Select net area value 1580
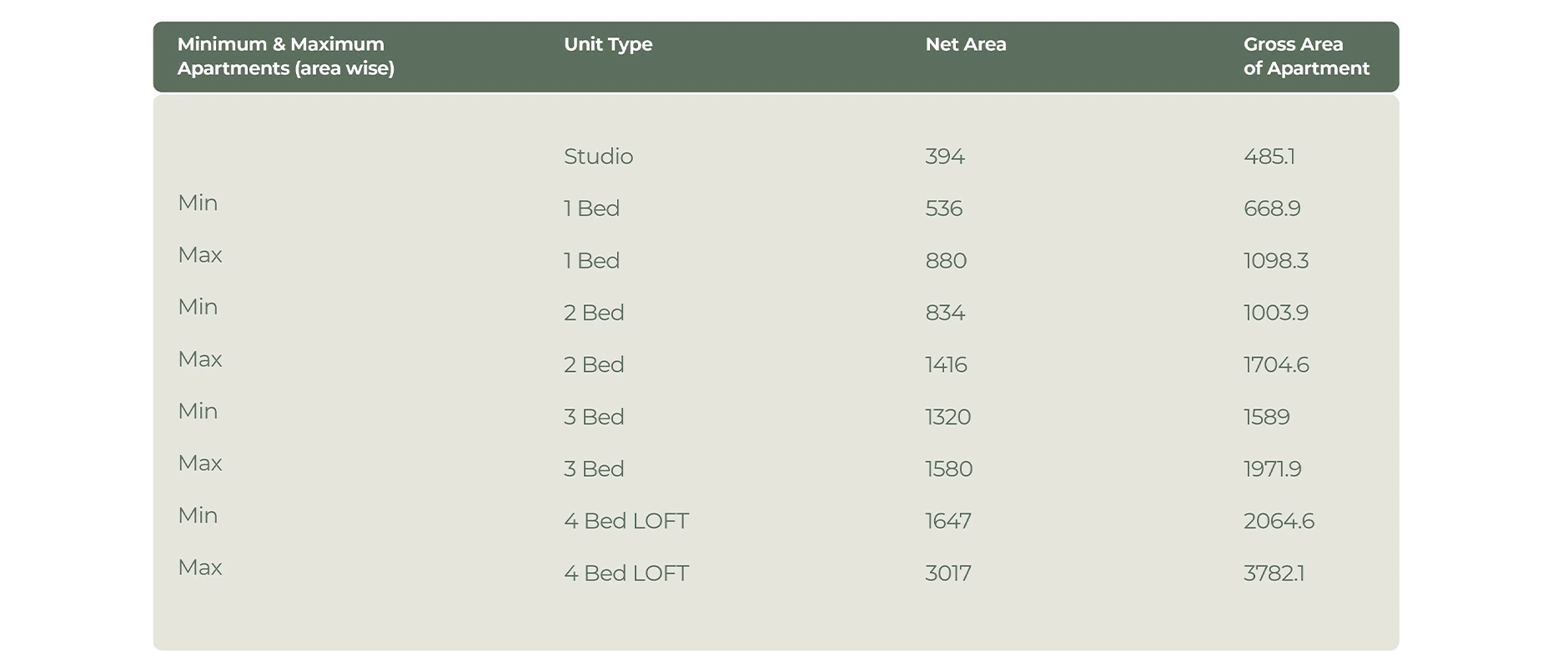The image size is (1568, 667). tap(948, 469)
